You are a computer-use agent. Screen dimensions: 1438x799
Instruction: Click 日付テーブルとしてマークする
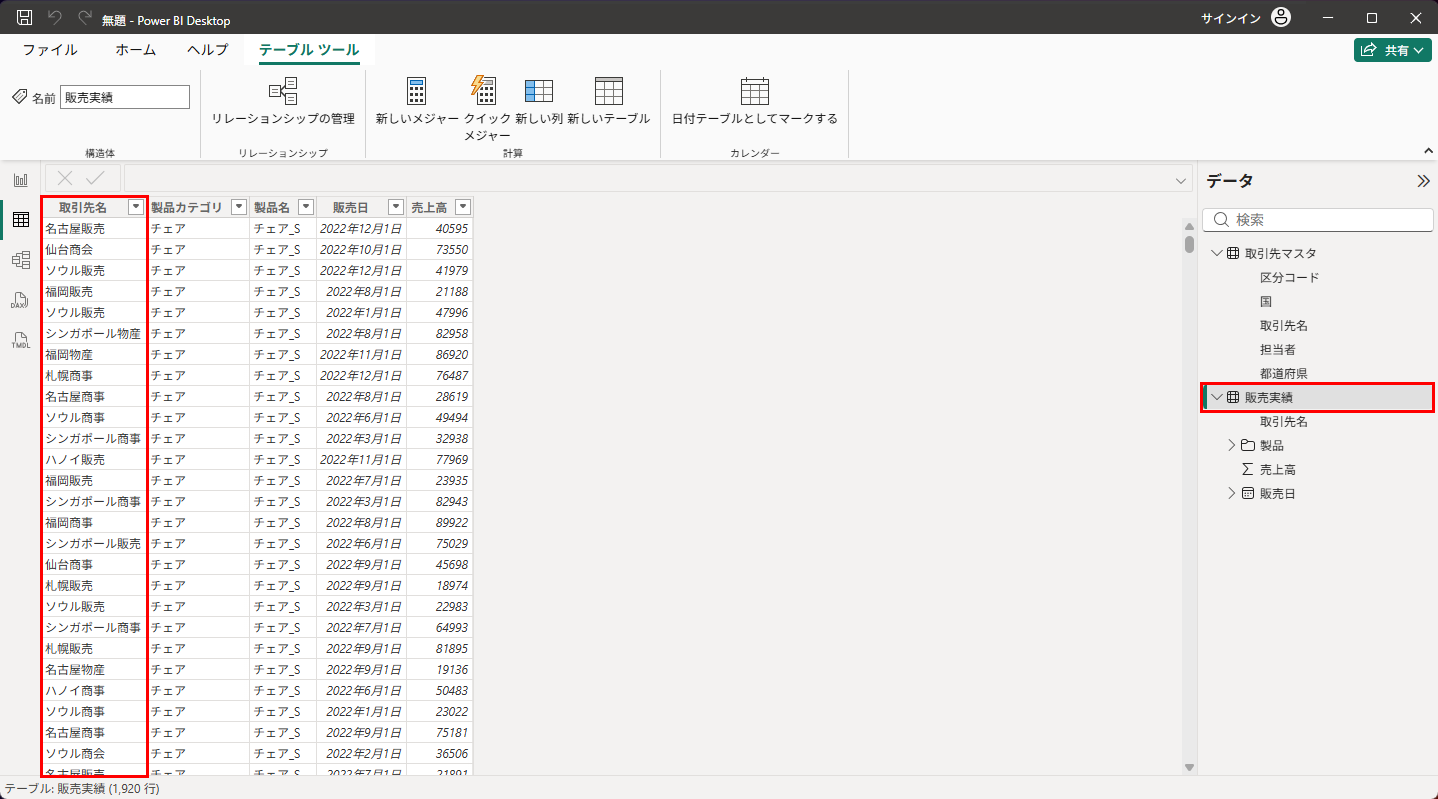click(754, 101)
